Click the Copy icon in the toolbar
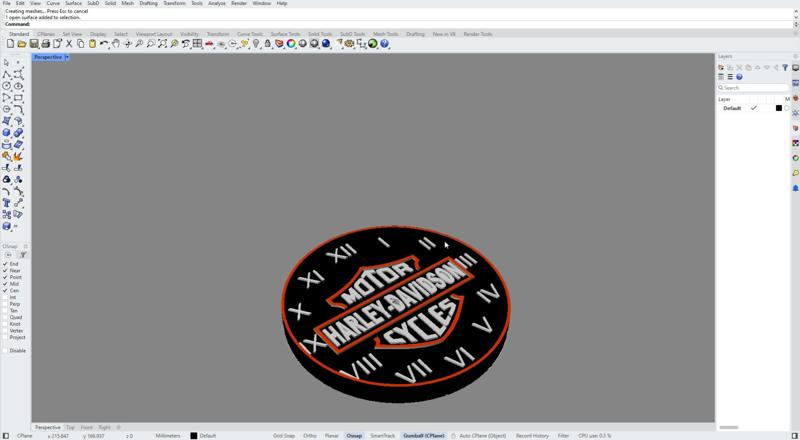Screen dimensions: 800x440 pos(81,44)
